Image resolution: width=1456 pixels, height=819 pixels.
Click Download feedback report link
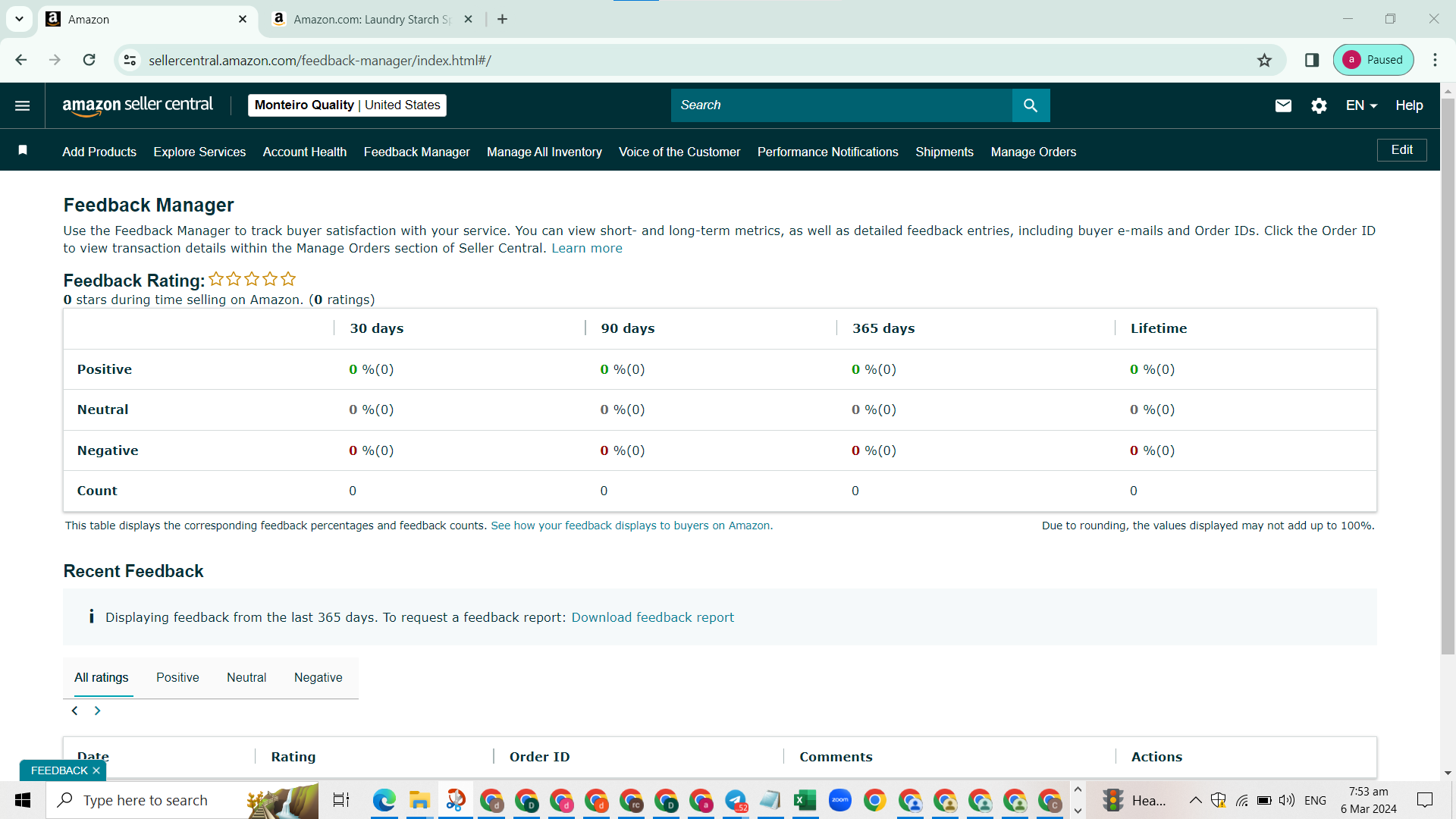[653, 617]
